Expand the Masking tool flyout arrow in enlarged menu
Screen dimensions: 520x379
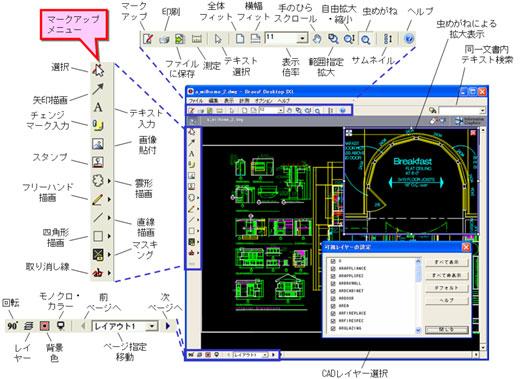(109, 255)
